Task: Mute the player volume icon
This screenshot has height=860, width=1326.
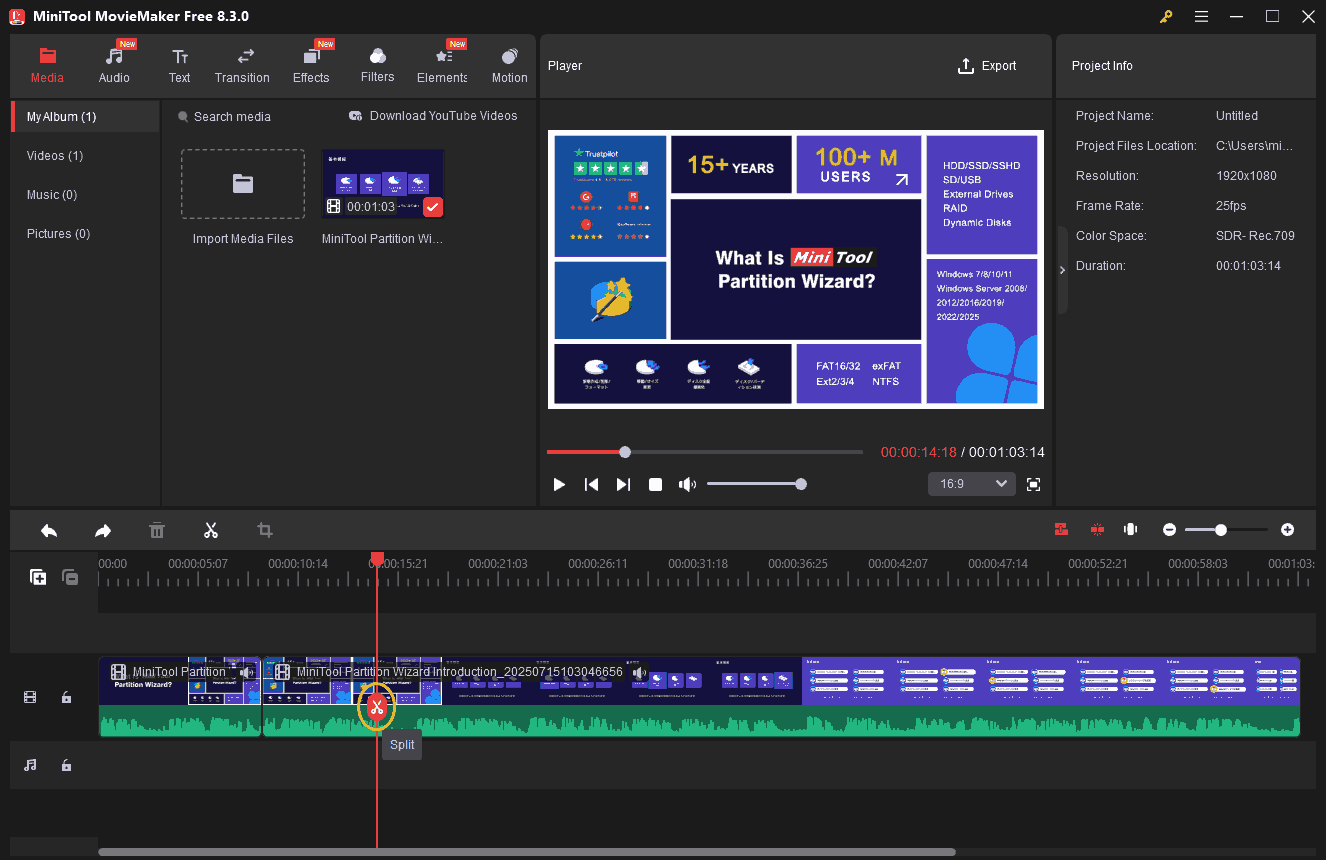Action: pyautogui.click(x=687, y=484)
